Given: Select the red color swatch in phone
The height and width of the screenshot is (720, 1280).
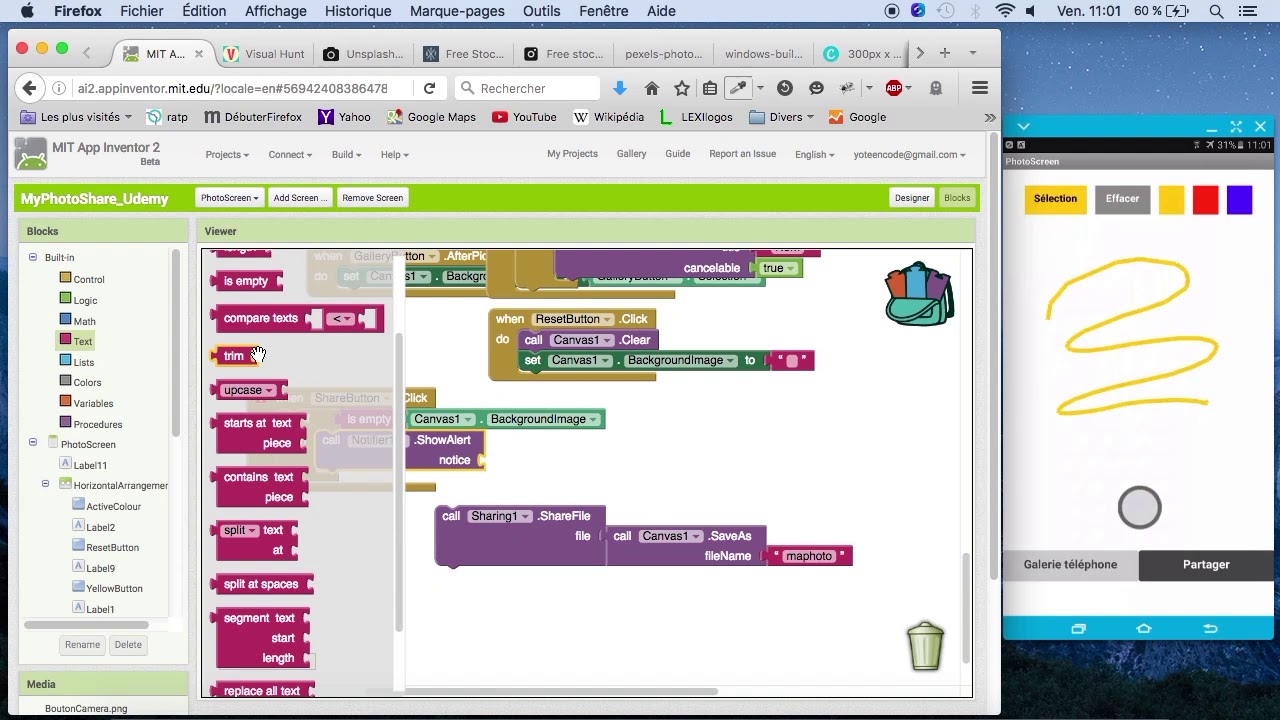Looking at the screenshot, I should click(x=1206, y=200).
